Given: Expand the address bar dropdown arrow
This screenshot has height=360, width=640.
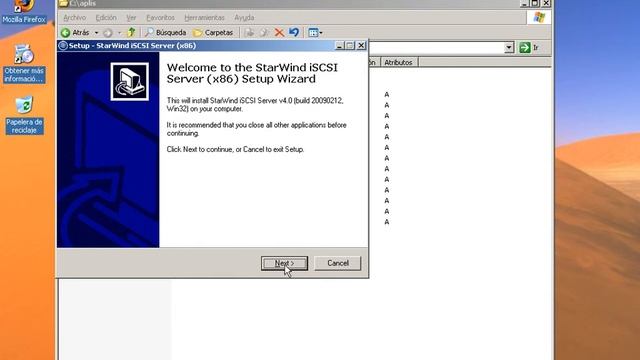Looking at the screenshot, I should point(509,48).
